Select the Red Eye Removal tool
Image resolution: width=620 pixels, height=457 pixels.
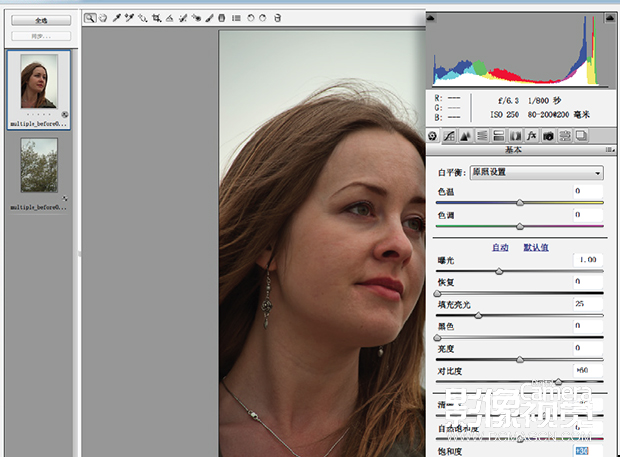point(196,18)
